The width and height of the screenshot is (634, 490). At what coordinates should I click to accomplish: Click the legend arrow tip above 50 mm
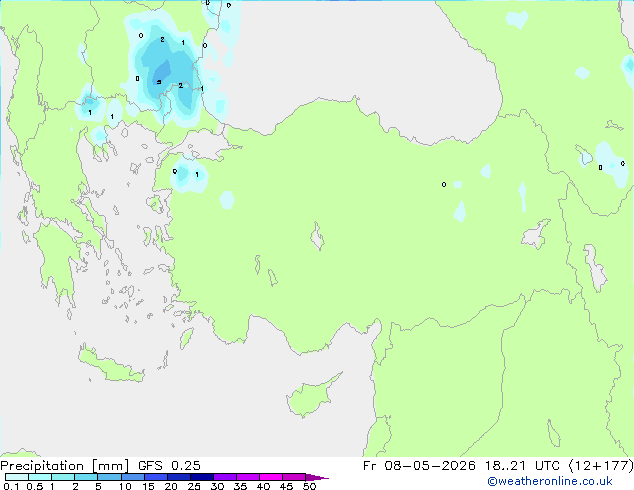click(317, 477)
